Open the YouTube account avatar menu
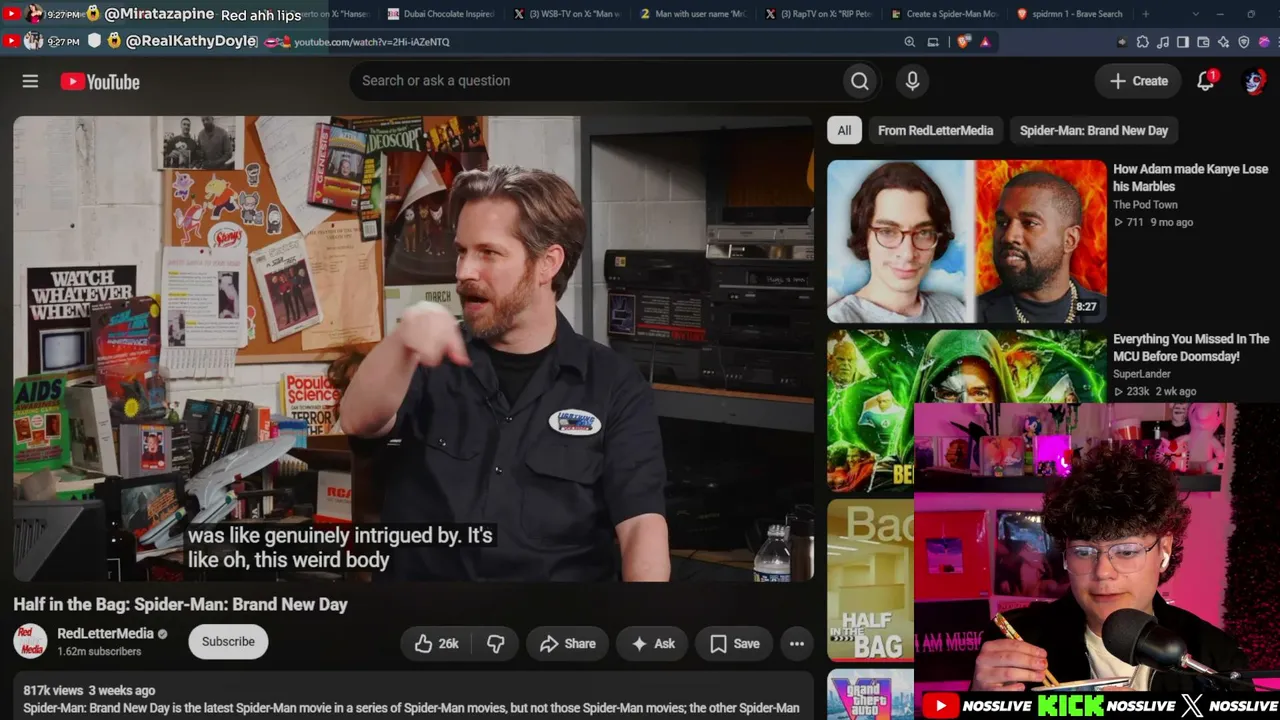This screenshot has height=720, width=1280. (x=1254, y=81)
